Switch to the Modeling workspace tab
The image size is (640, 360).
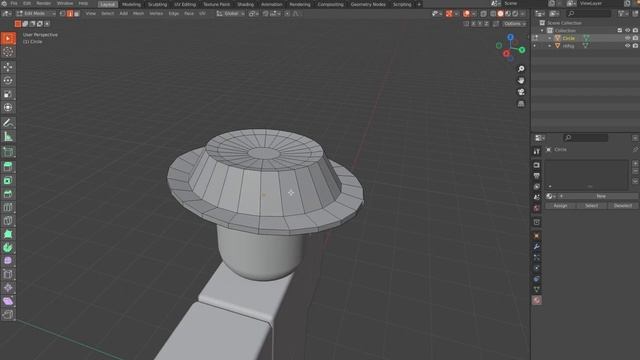(x=131, y=4)
